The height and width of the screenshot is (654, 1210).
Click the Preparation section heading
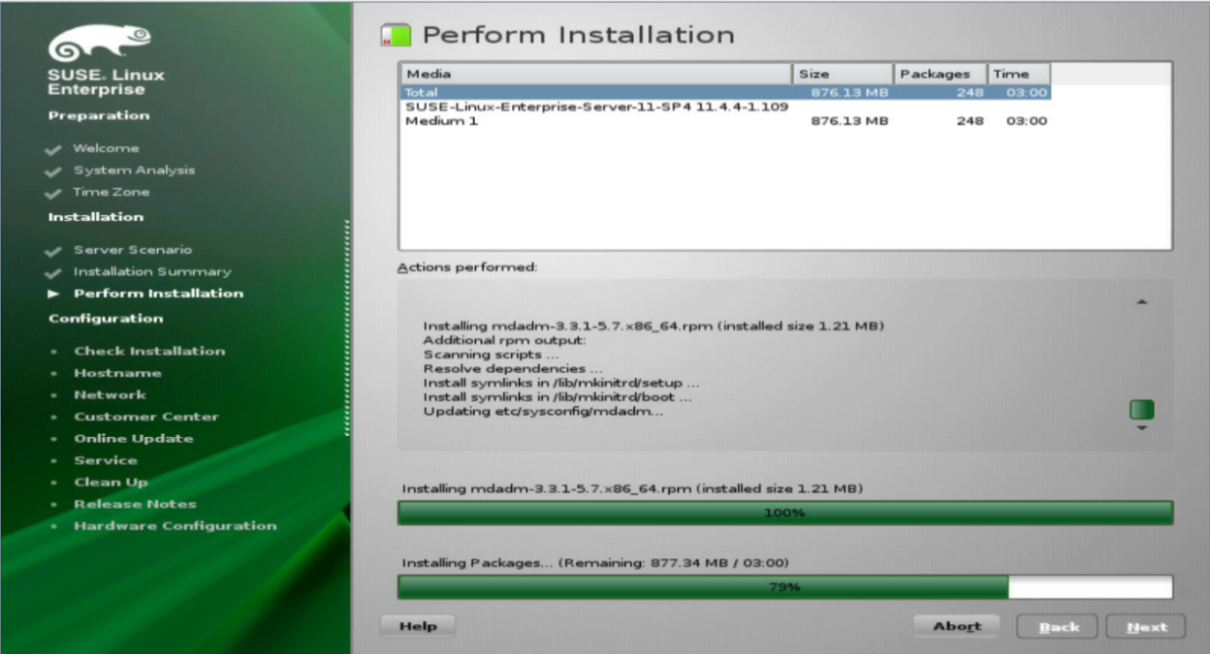tap(98, 116)
